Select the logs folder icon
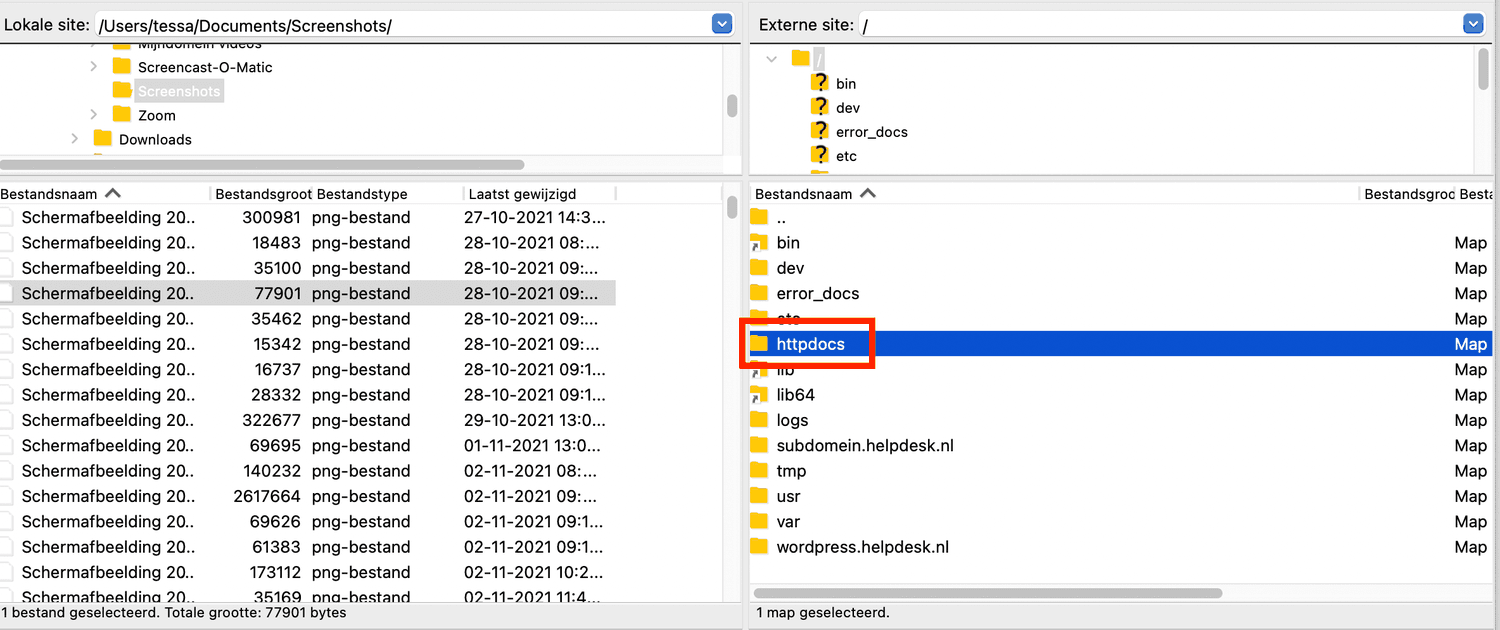This screenshot has width=1500, height=630. [759, 420]
